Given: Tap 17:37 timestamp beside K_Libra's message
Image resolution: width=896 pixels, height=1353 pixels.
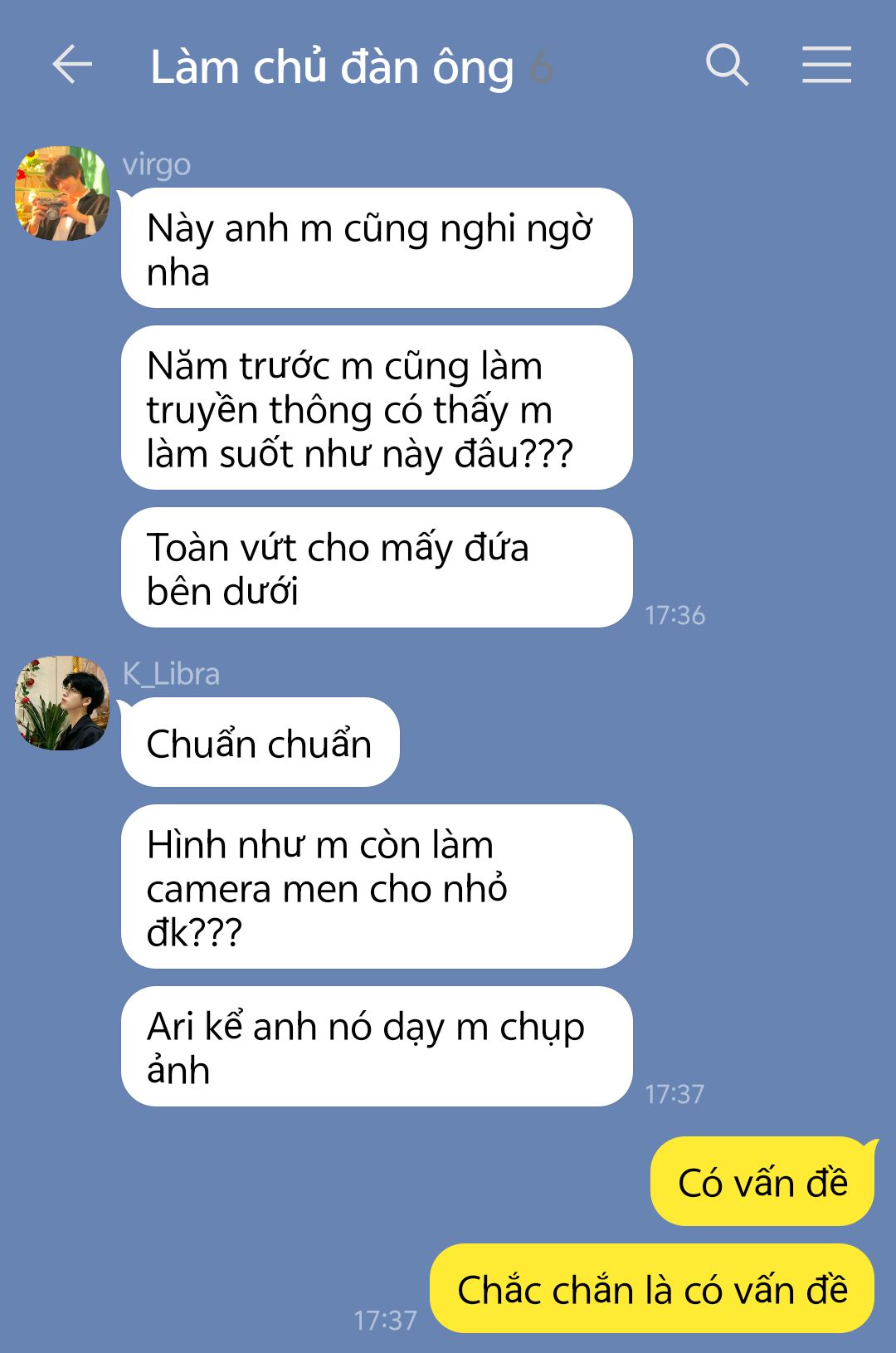Looking at the screenshot, I should point(674,1094).
